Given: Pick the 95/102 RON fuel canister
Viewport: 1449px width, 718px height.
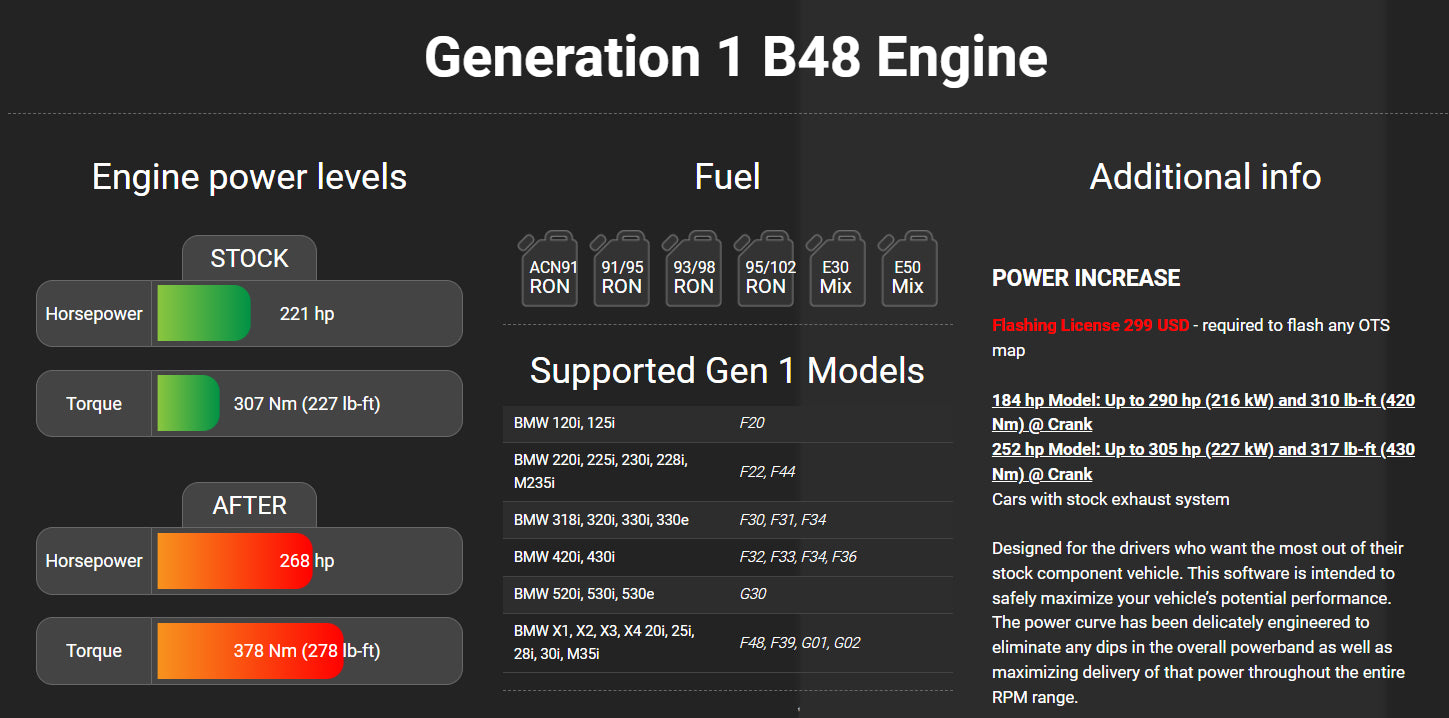Looking at the screenshot, I should (x=765, y=268).
